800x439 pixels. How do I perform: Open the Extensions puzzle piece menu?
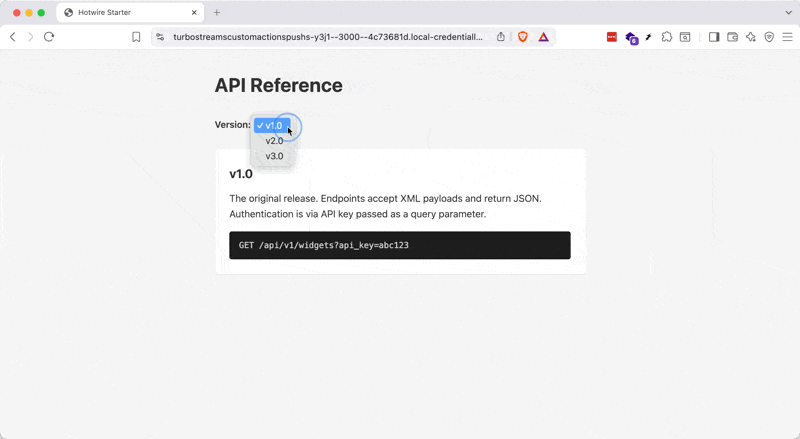tap(666, 37)
